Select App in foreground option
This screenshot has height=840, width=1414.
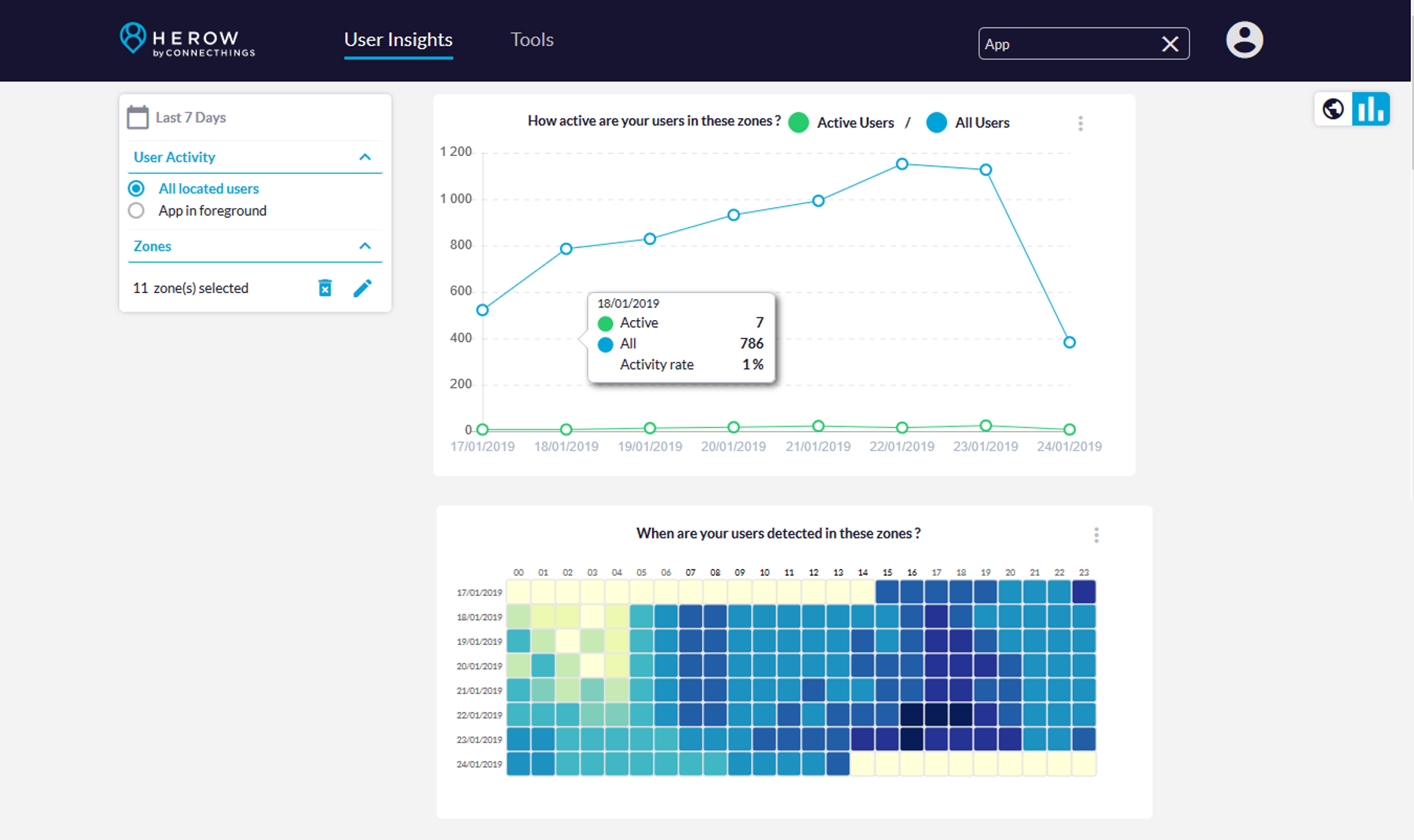click(x=197, y=211)
